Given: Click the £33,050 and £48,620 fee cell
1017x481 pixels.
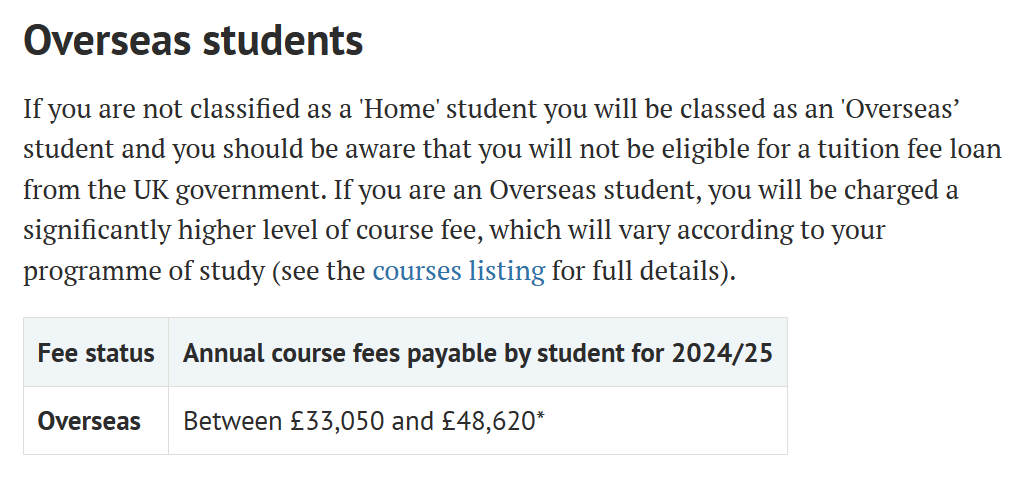Looking at the screenshot, I should (478, 421).
